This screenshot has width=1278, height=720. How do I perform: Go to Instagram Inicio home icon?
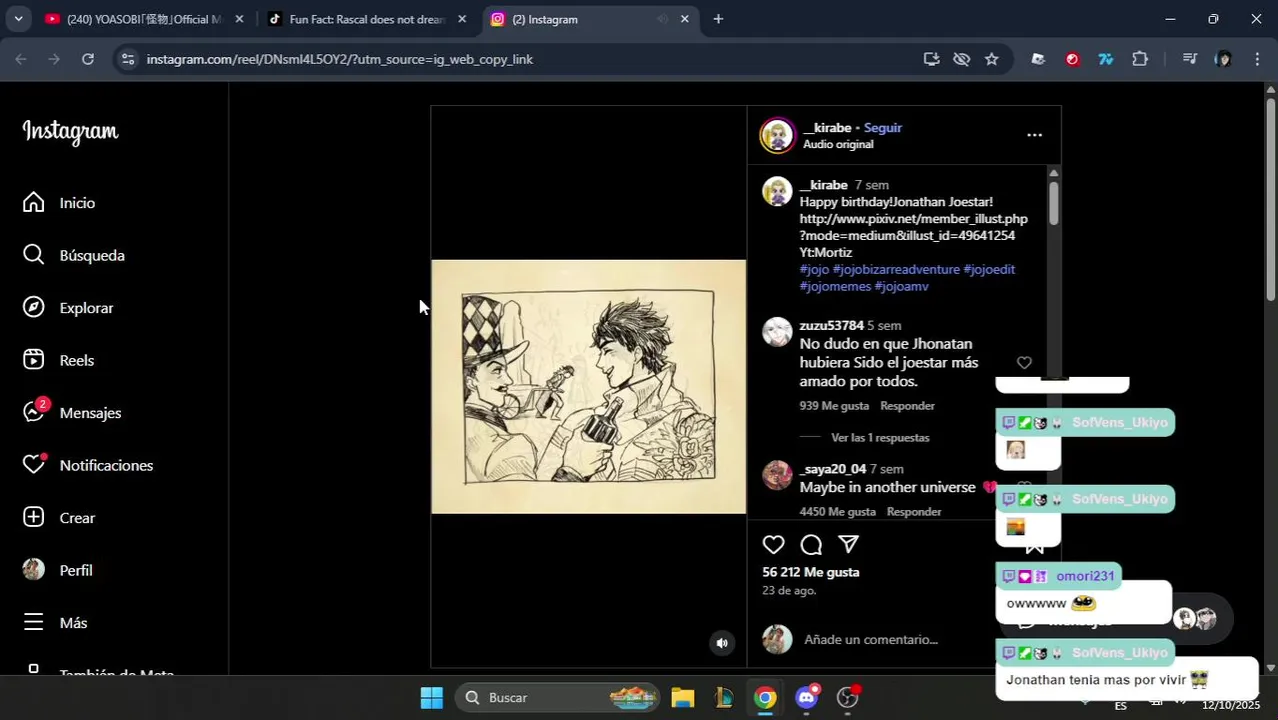pyautogui.click(x=34, y=203)
